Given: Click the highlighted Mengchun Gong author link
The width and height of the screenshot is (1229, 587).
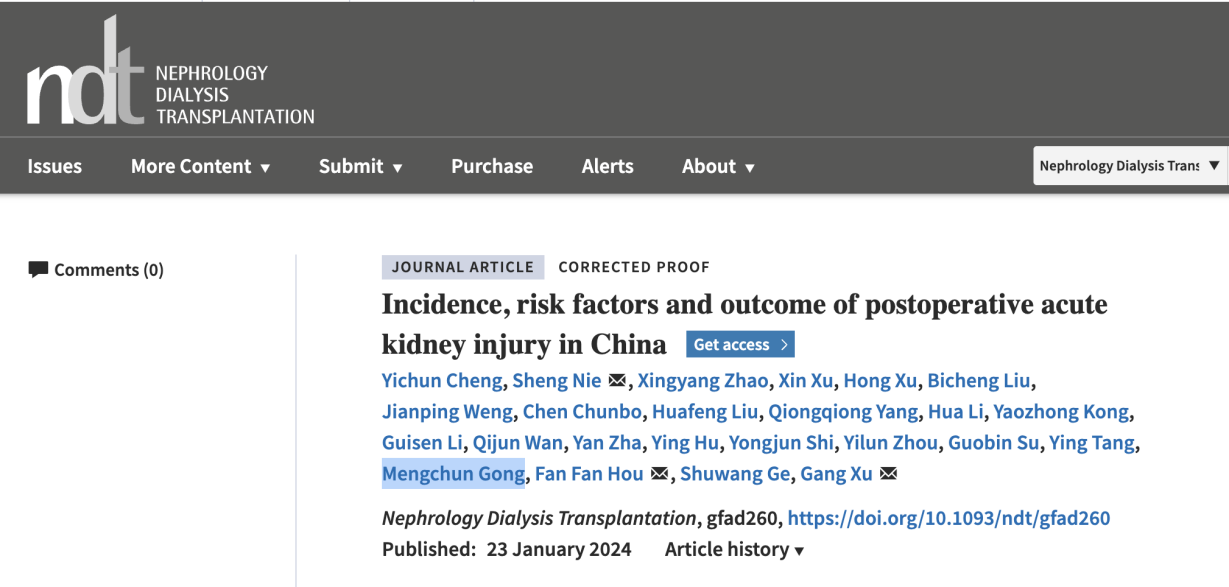Looking at the screenshot, I should pos(453,474).
